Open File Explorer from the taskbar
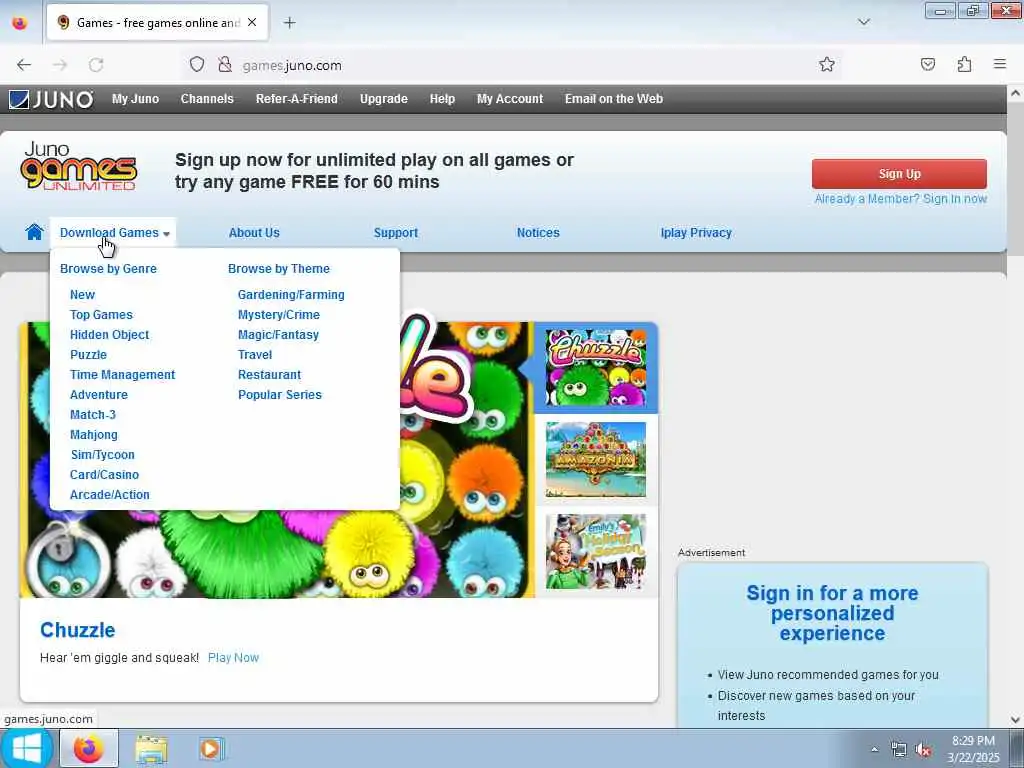 coord(152,749)
